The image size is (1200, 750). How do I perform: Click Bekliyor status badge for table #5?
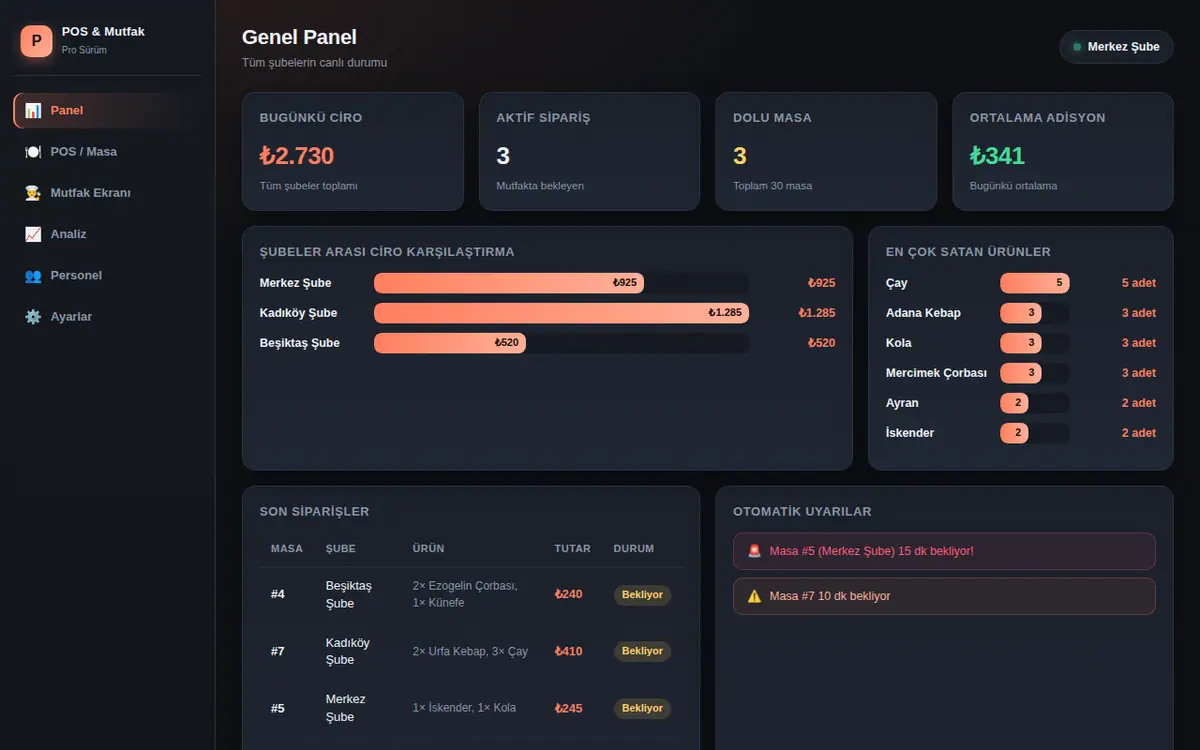click(x=642, y=708)
